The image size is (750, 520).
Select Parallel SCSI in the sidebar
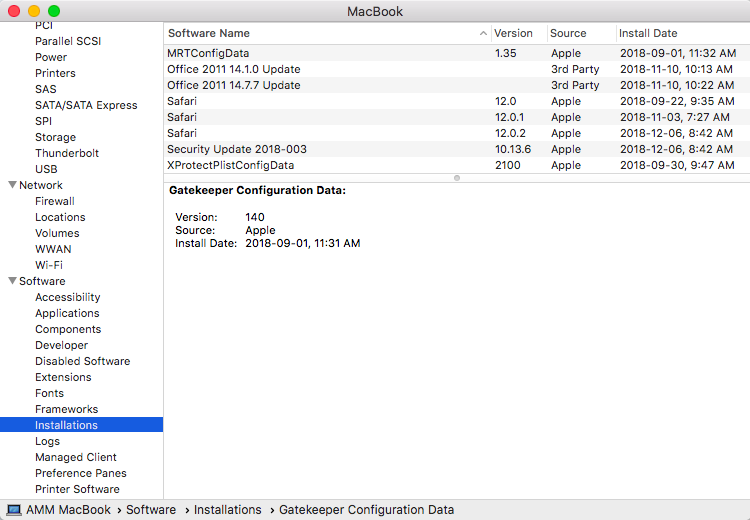pyautogui.click(x=68, y=41)
